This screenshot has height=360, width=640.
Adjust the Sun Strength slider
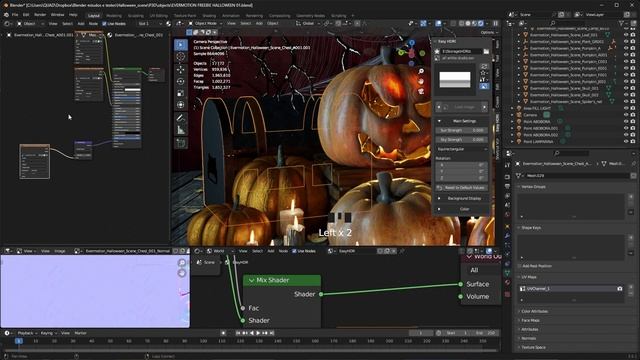[x=462, y=131]
